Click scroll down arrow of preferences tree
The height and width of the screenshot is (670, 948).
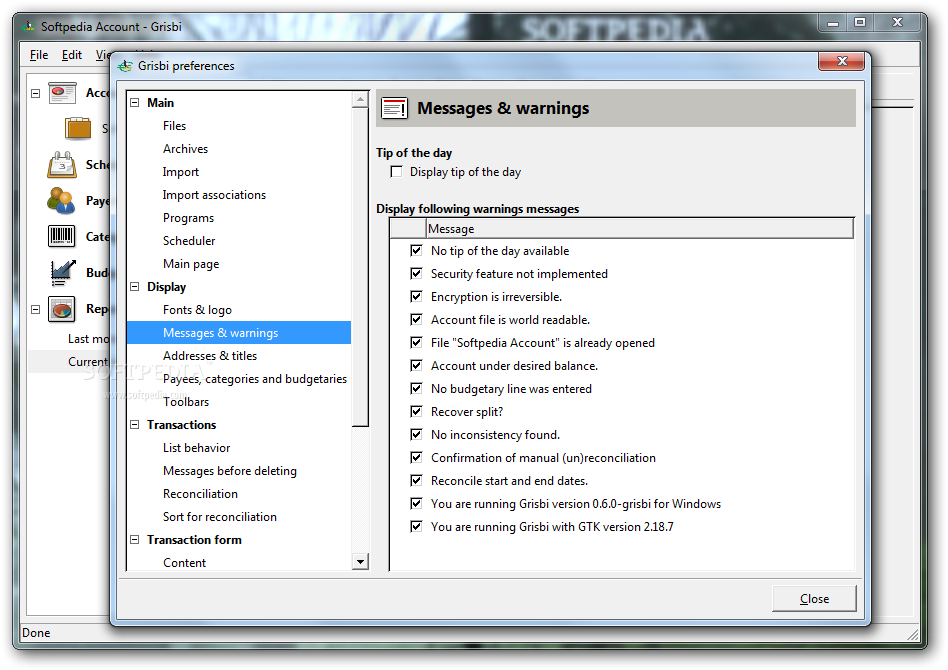pyautogui.click(x=360, y=562)
